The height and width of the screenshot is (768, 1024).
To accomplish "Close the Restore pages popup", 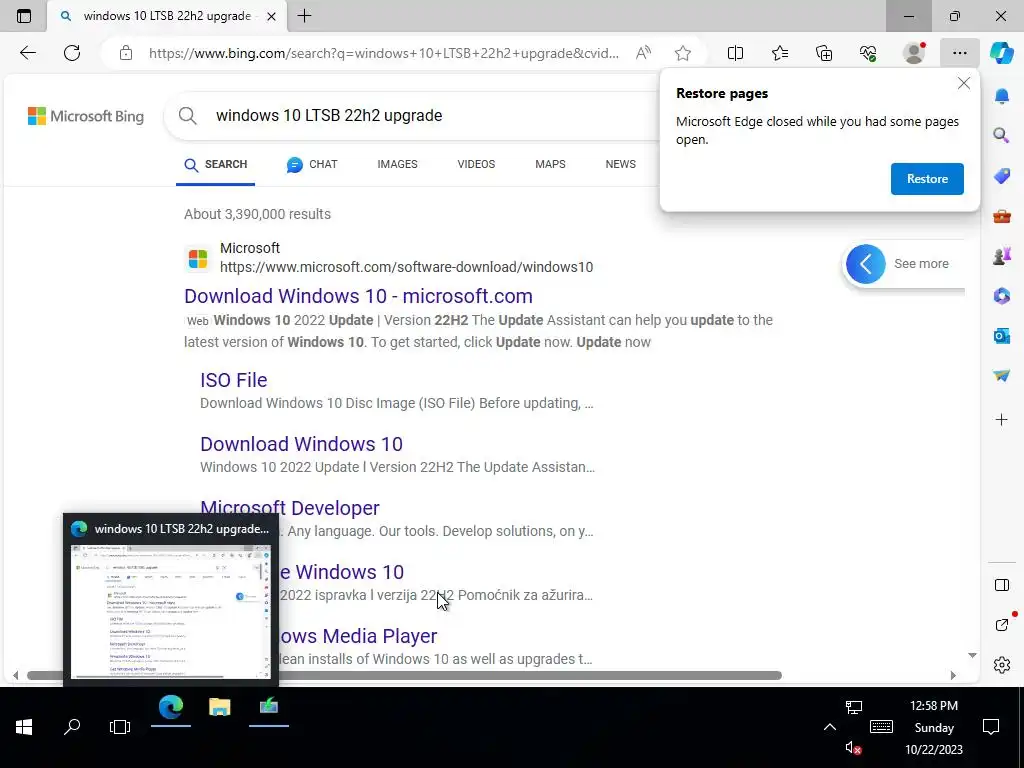I will [963, 84].
